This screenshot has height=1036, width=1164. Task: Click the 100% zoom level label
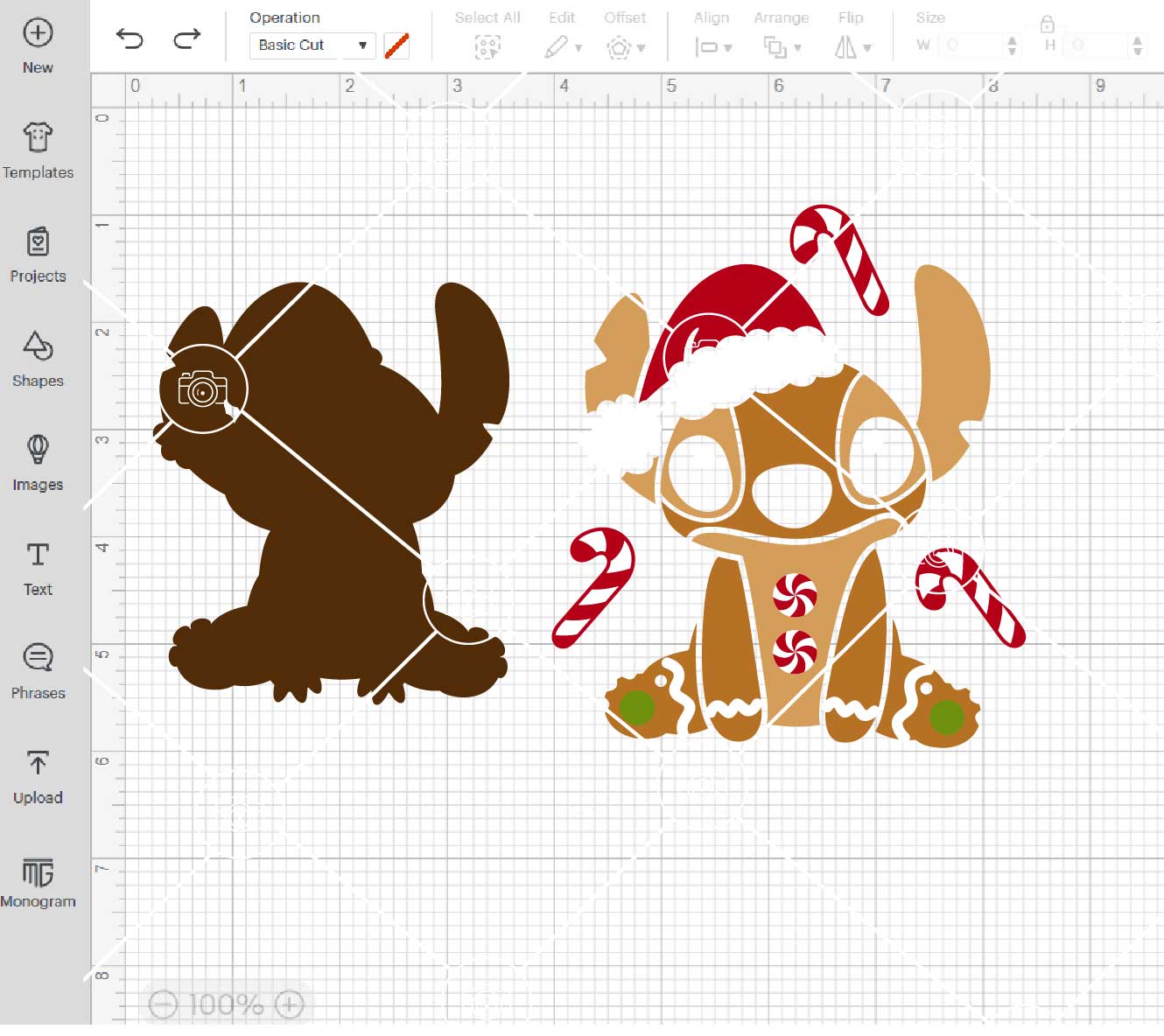click(226, 1004)
